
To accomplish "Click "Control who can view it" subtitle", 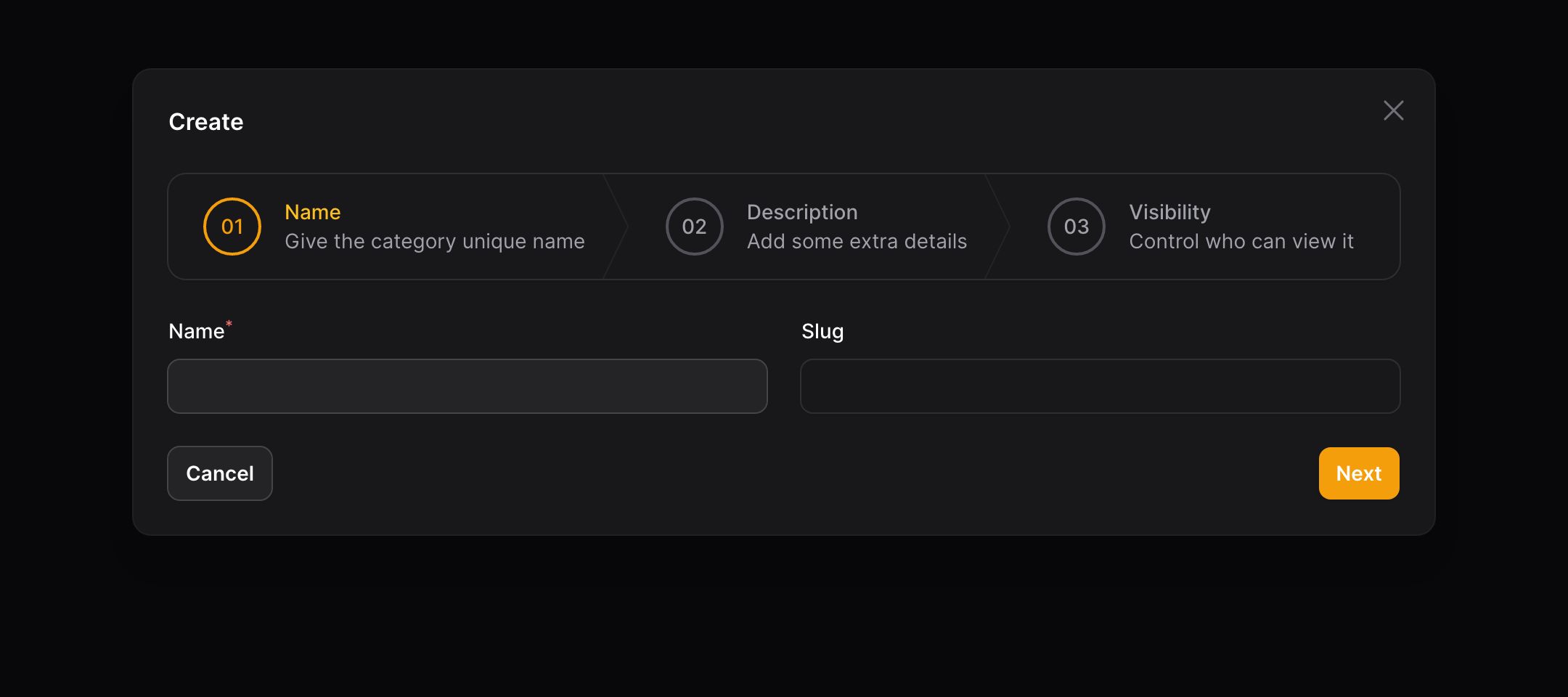I will click(1241, 241).
